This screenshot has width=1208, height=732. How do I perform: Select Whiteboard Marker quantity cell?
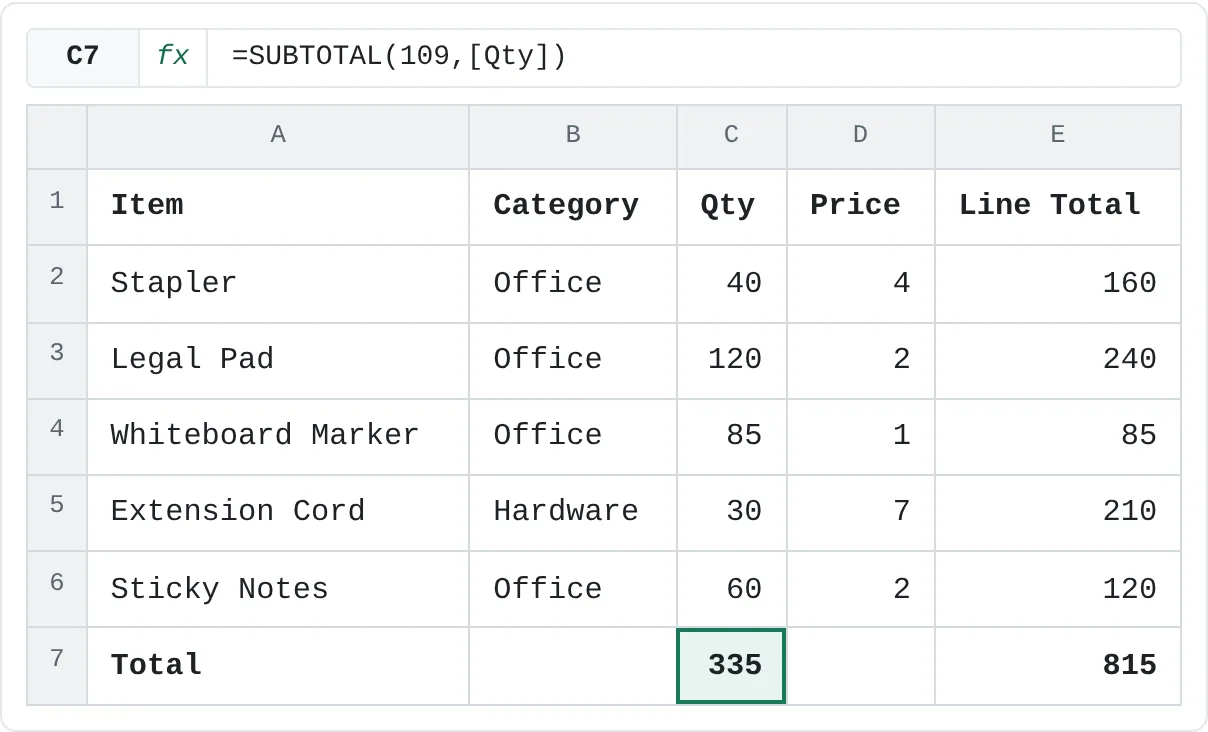pos(732,436)
